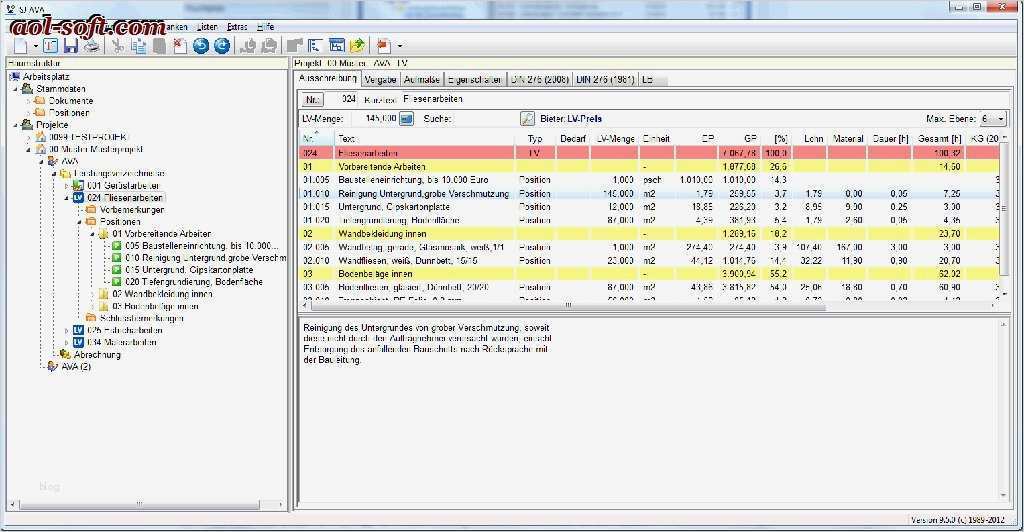This screenshot has height=532, width=1024.
Task: Collapse the 024 Fliesenarbeiten node
Action: (x=67, y=198)
